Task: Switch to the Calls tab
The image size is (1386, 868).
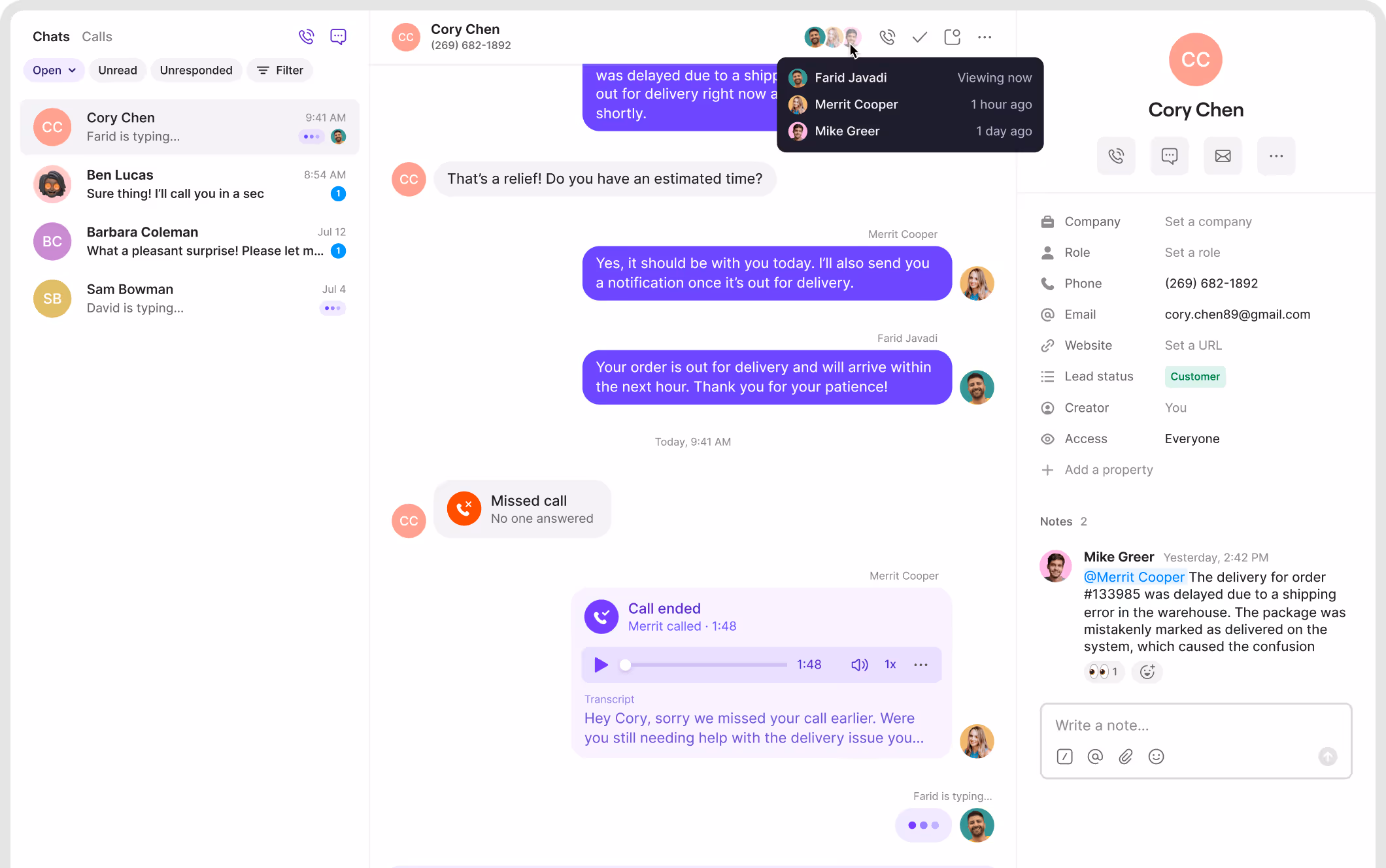Action: pyautogui.click(x=97, y=37)
